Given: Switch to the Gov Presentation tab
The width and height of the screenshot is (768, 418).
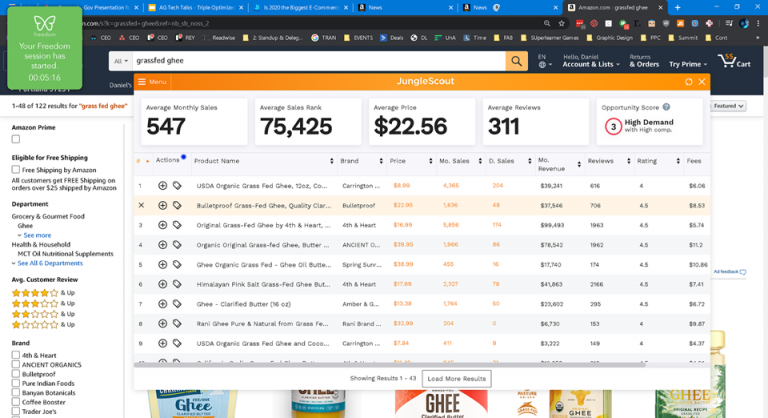Looking at the screenshot, I should click(104, 7).
